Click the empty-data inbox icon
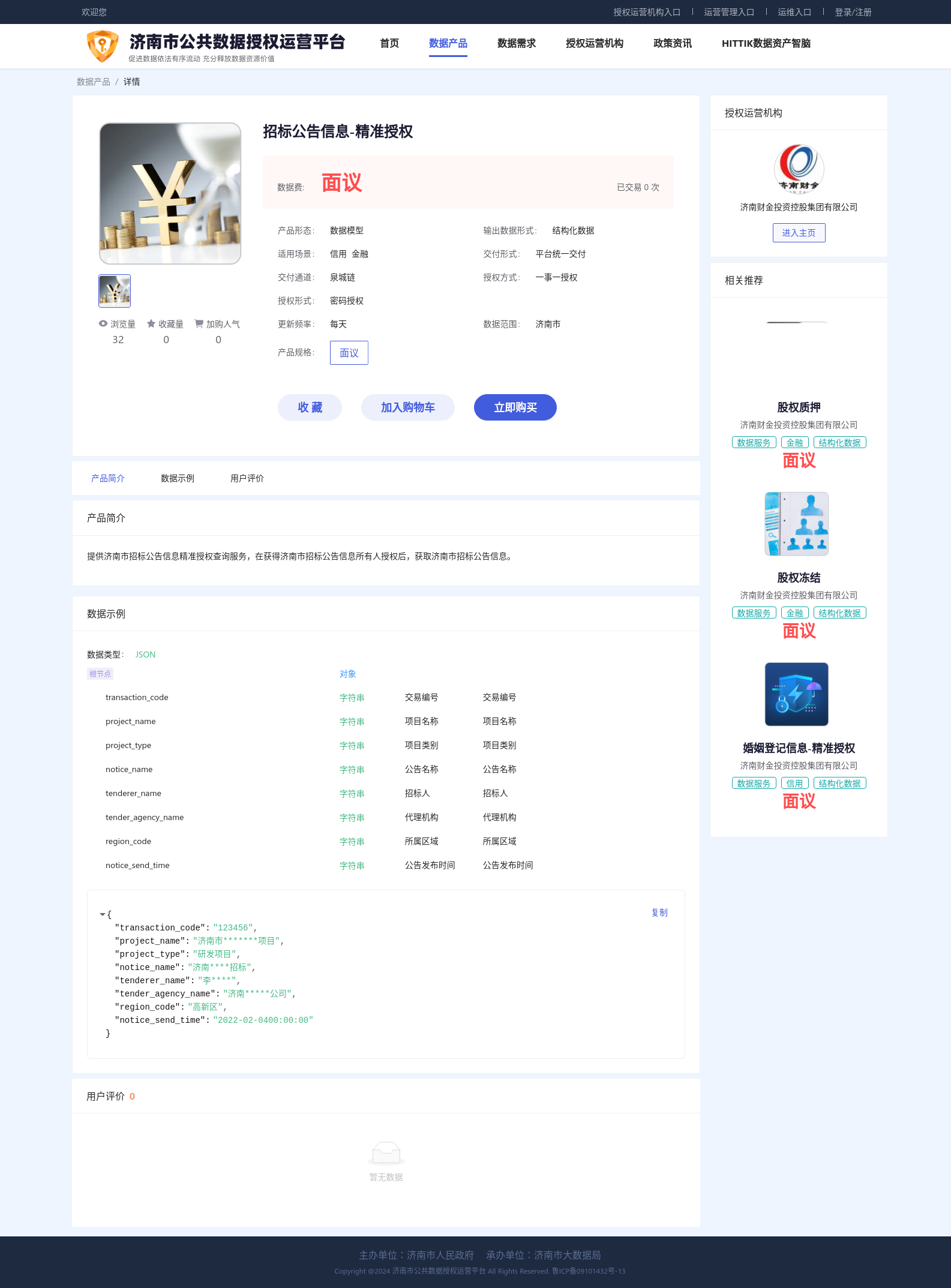The image size is (951, 1288). (386, 1152)
